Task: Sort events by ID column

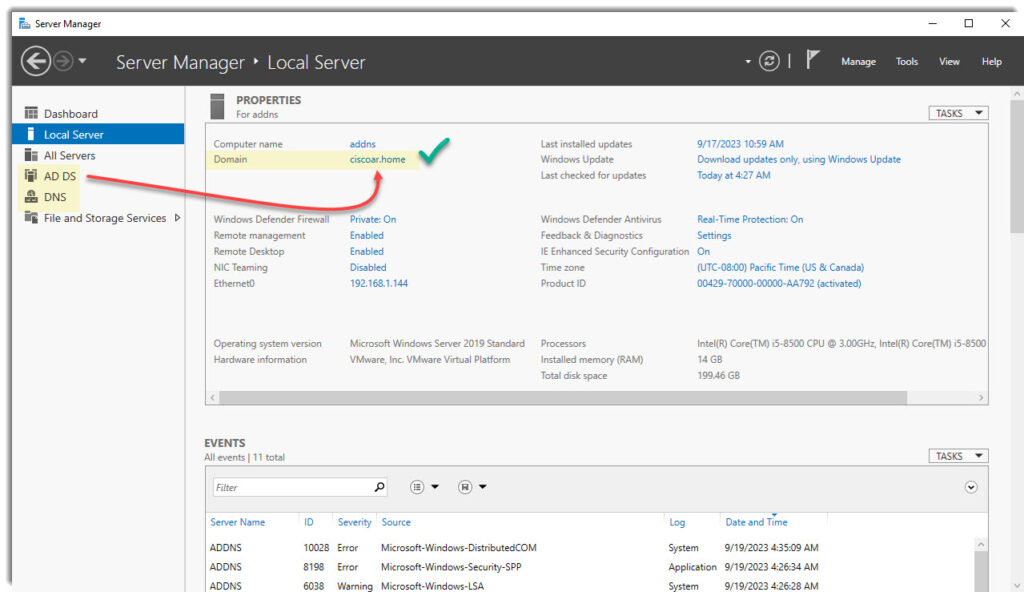Action: pos(308,522)
